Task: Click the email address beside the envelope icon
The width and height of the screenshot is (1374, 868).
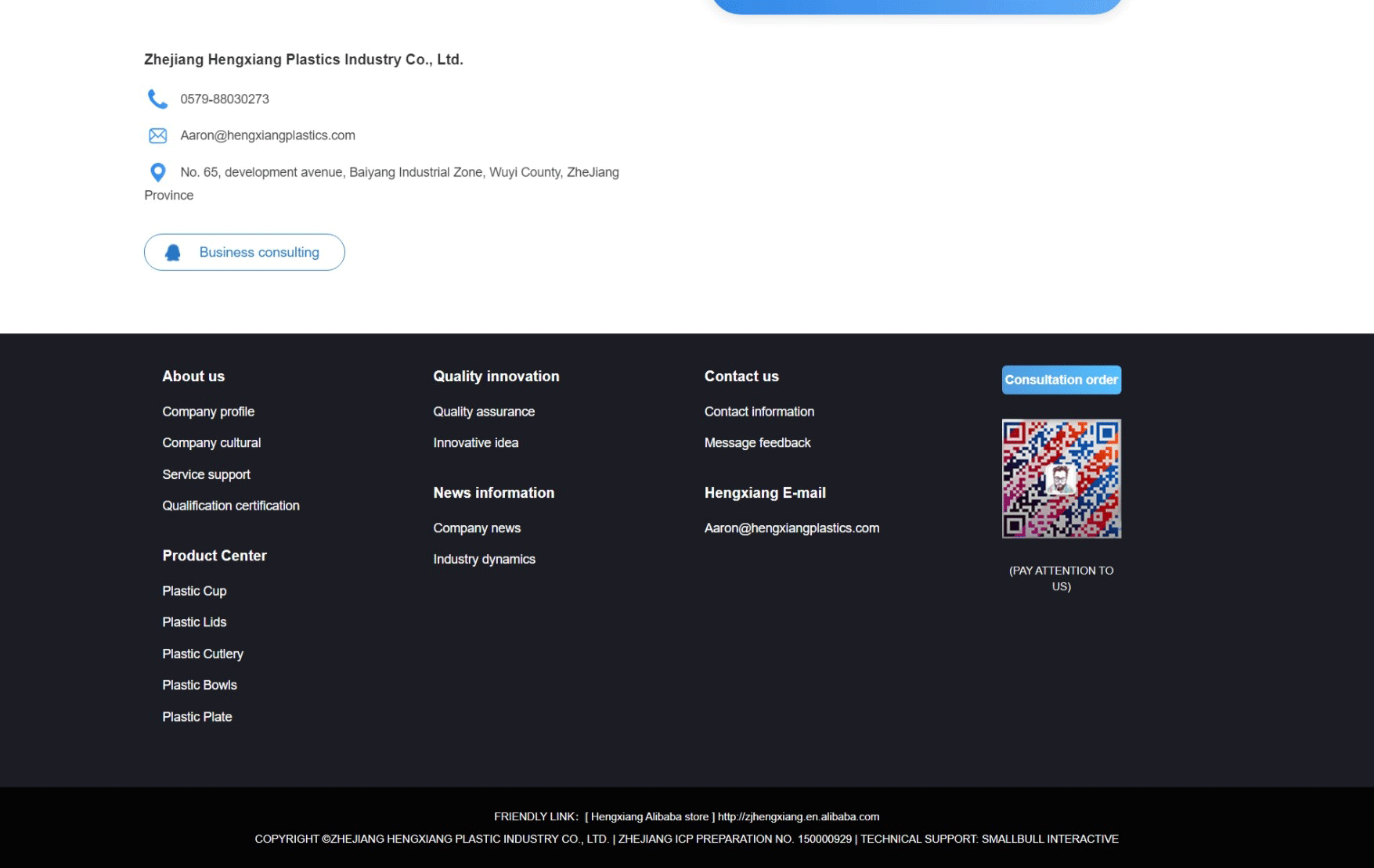Action: (268, 135)
